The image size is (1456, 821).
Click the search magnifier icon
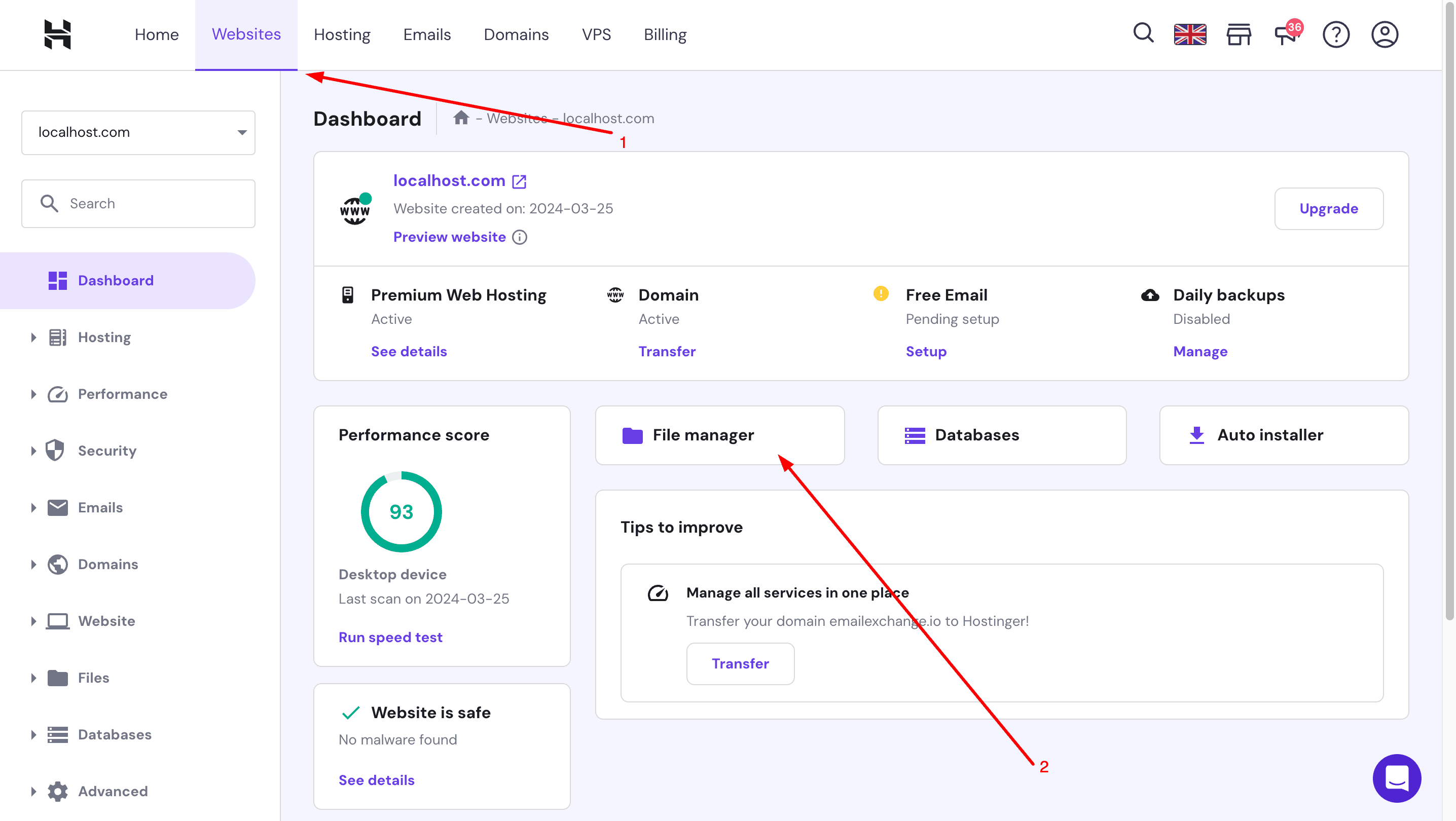point(1143,34)
